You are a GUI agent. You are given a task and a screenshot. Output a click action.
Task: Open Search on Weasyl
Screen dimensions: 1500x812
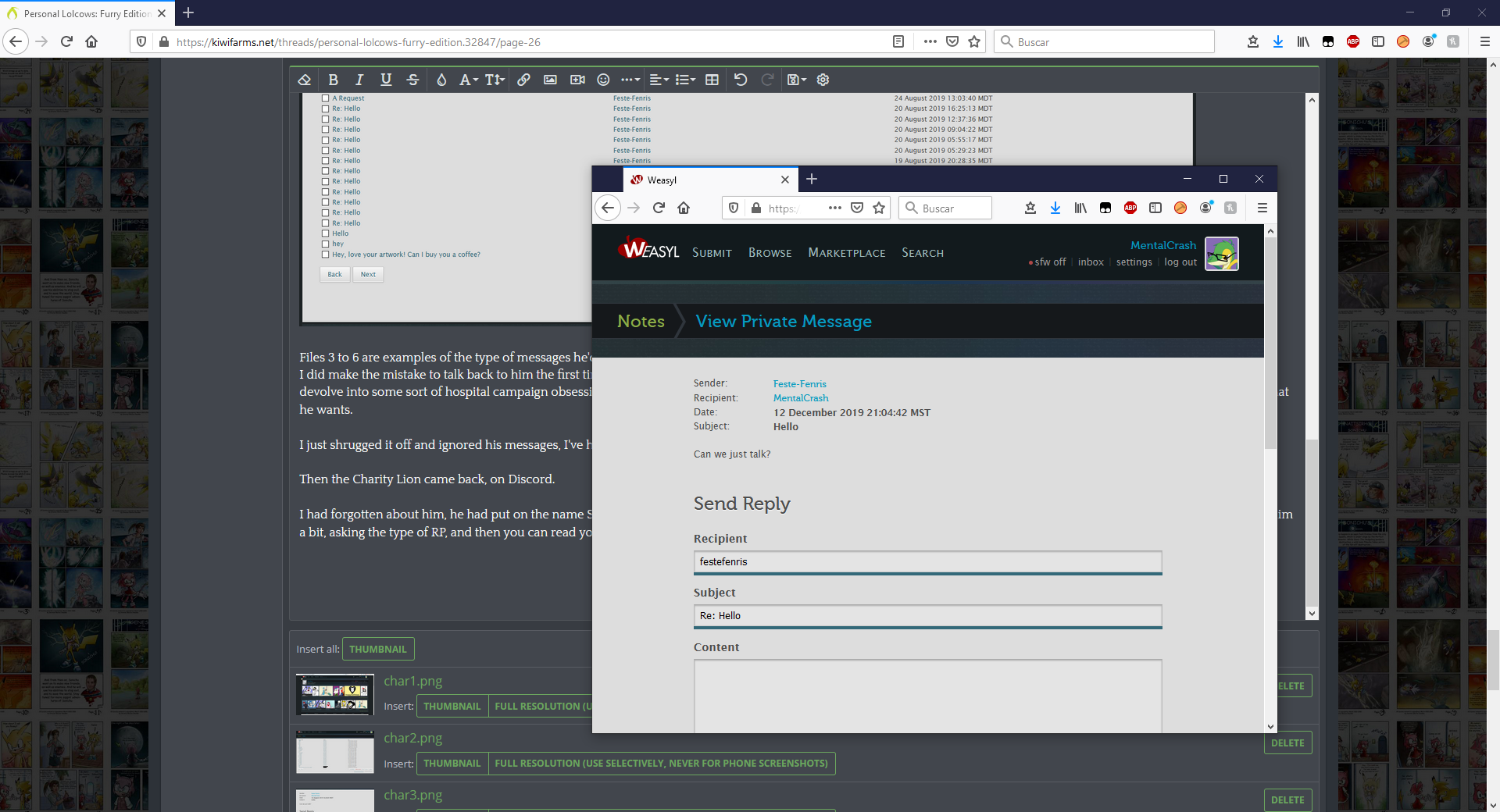923,252
